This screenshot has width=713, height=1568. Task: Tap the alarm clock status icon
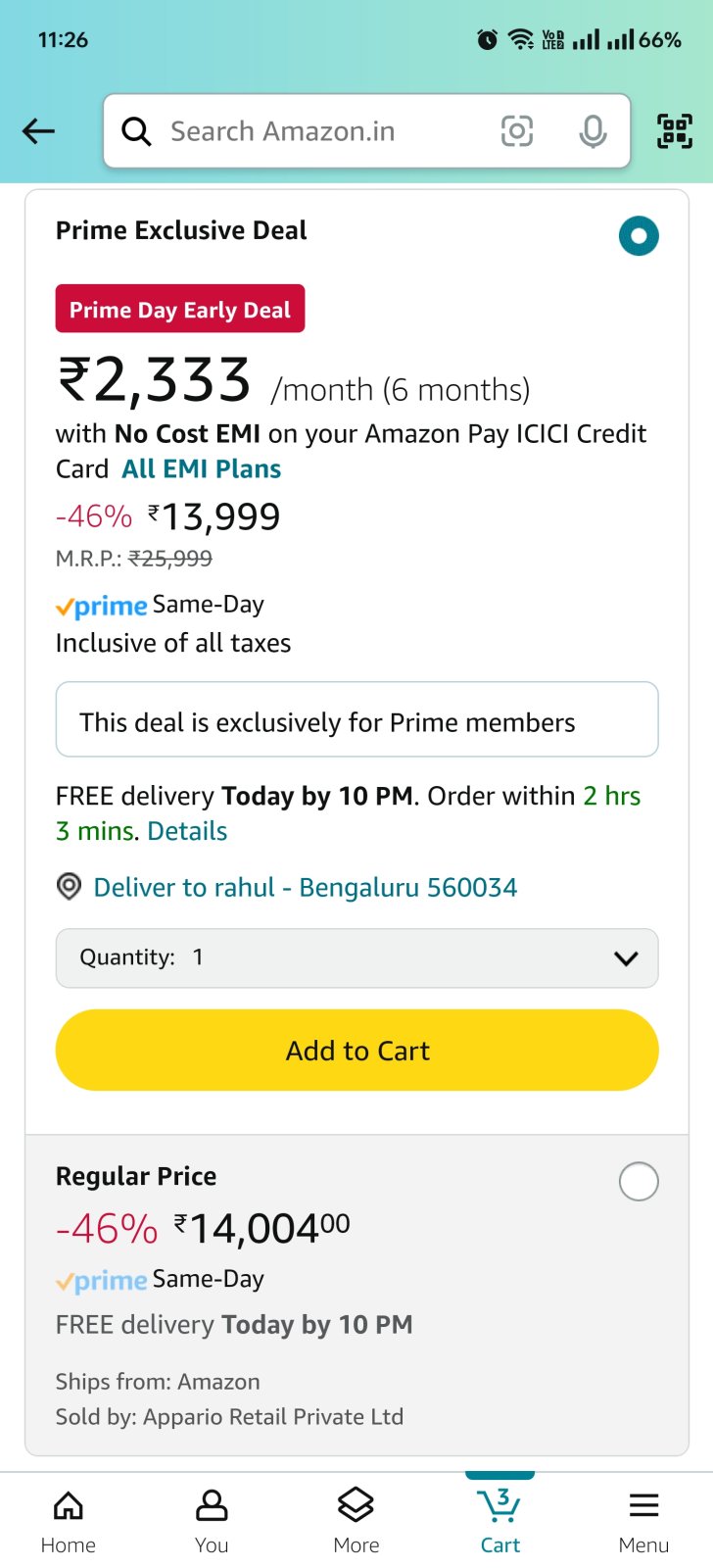click(487, 40)
